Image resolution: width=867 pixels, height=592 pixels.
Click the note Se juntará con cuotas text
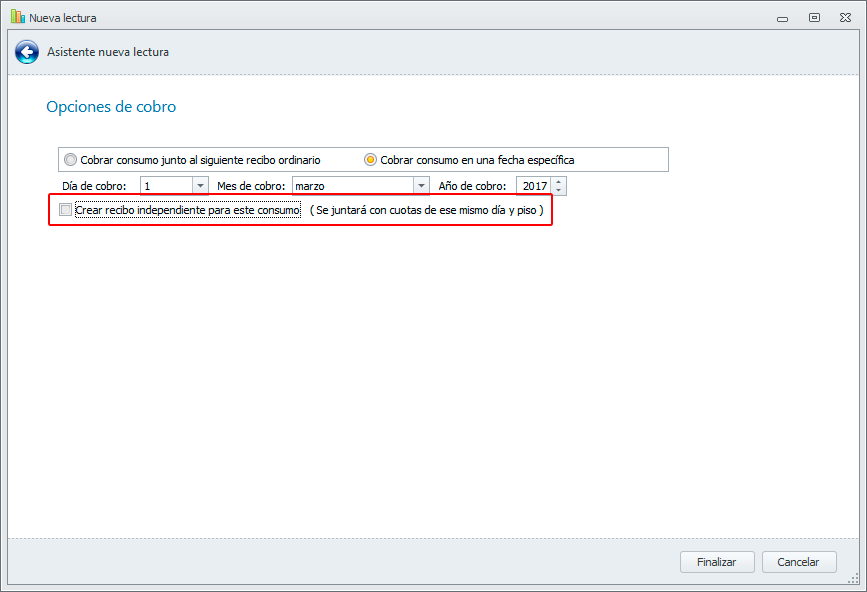[x=426, y=210]
